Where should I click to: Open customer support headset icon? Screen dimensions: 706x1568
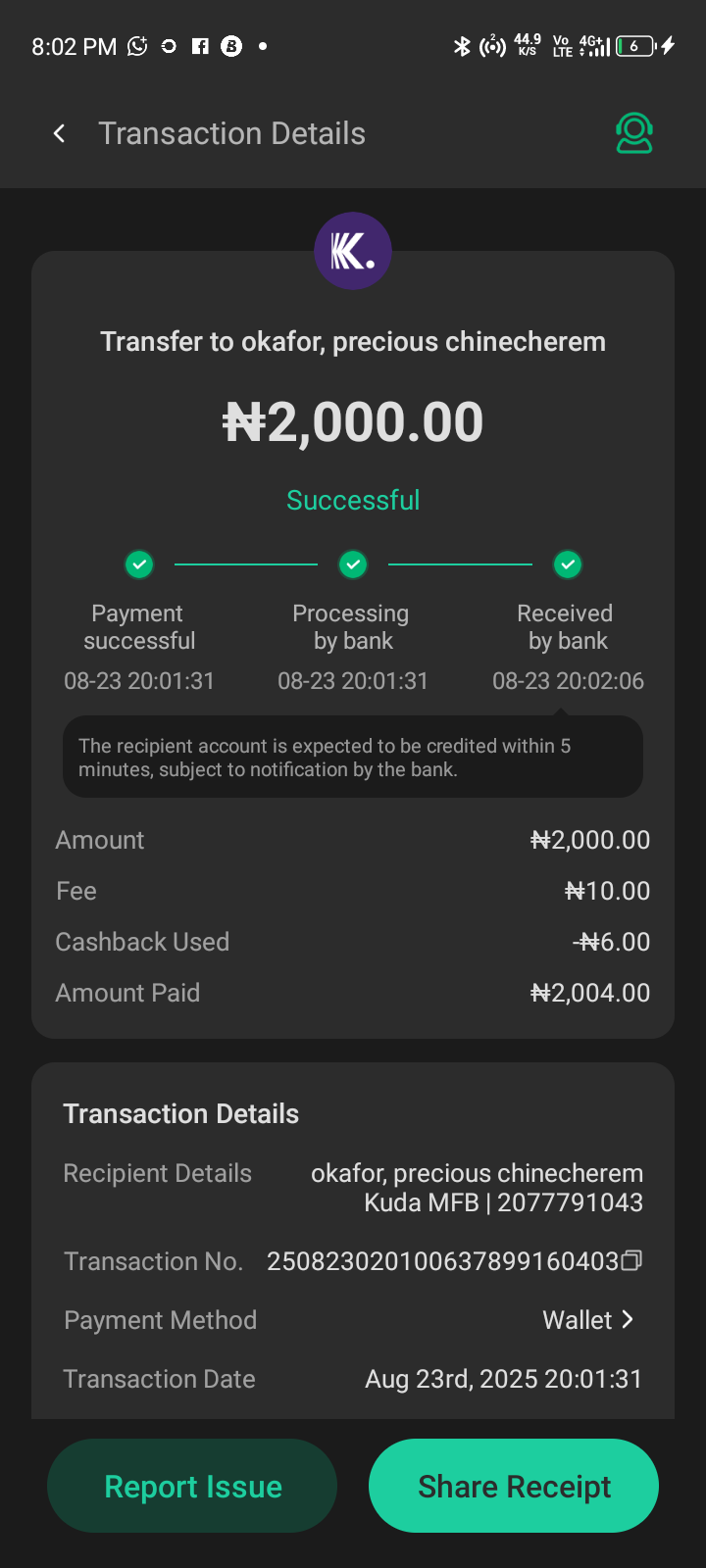[634, 133]
